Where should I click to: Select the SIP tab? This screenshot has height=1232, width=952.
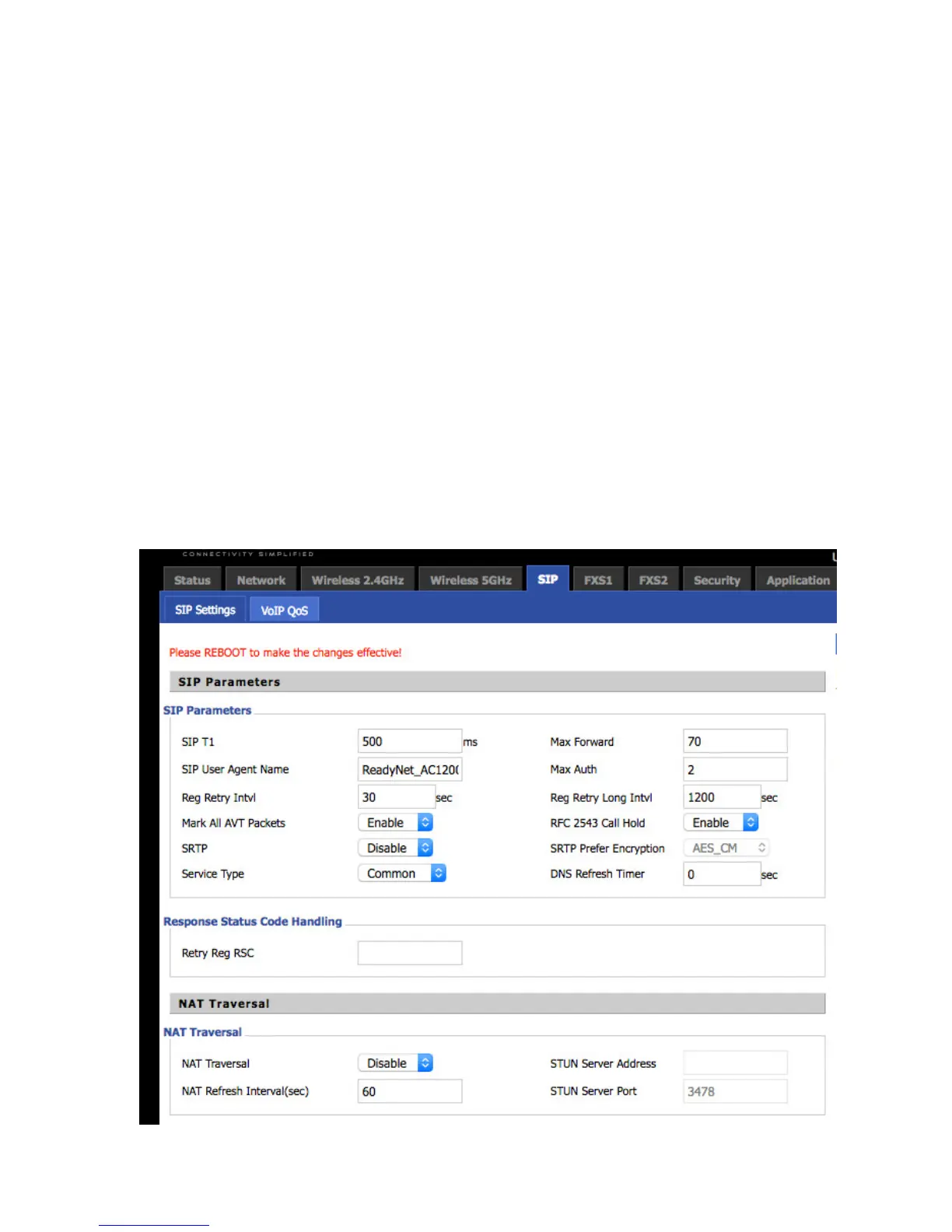548,579
